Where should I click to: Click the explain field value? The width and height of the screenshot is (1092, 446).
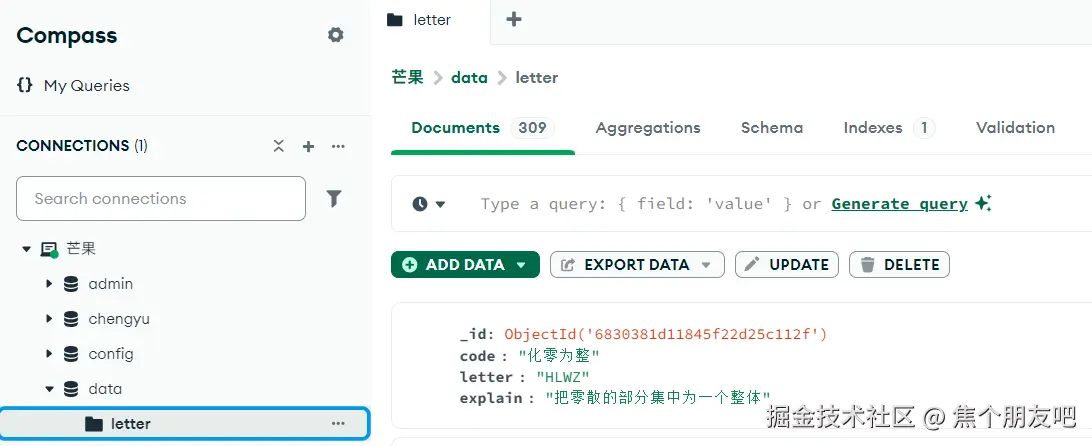pos(658,398)
